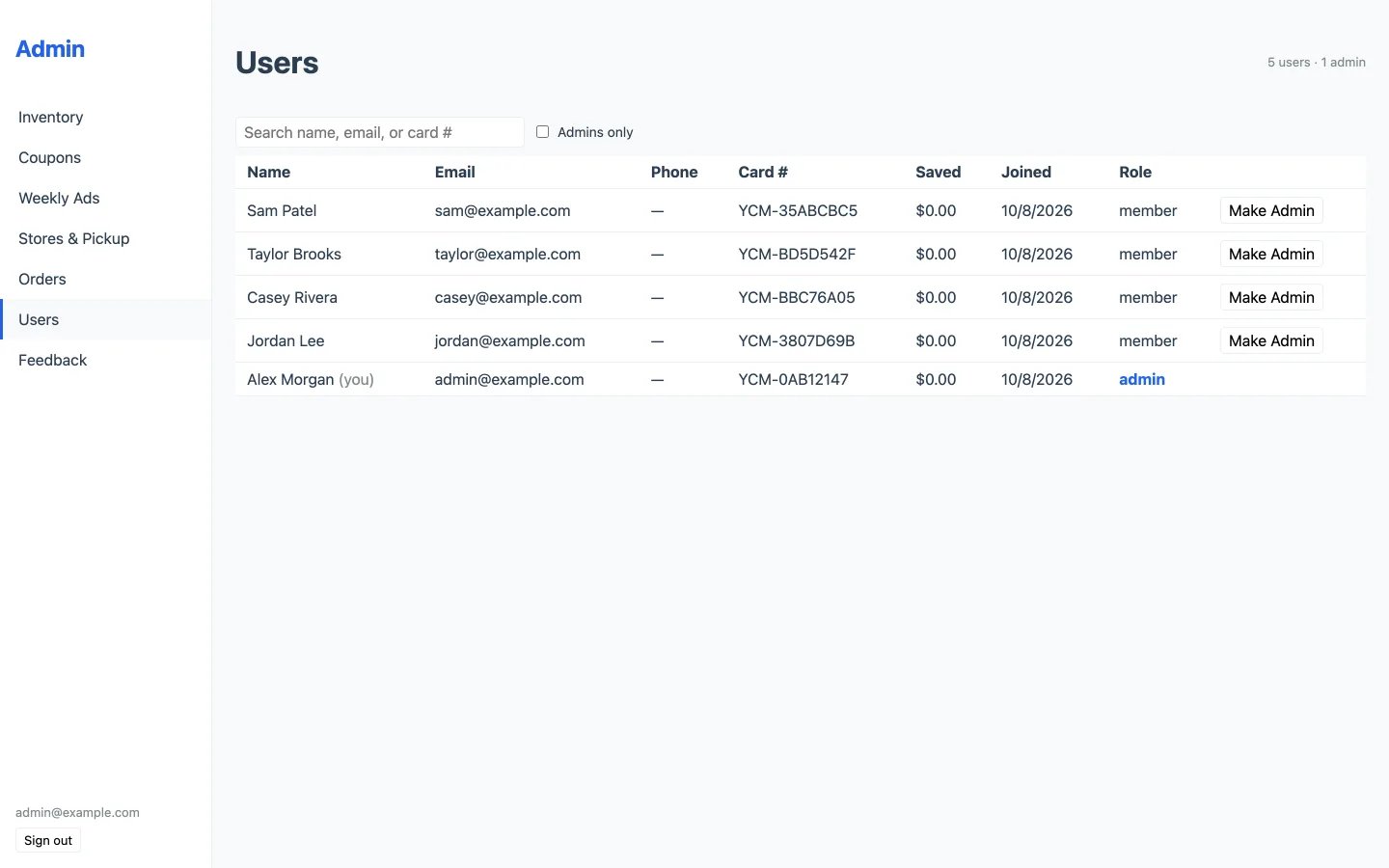The image size is (1389, 868).
Task: Open Weekly Ads page
Action: pyautogui.click(x=106, y=198)
